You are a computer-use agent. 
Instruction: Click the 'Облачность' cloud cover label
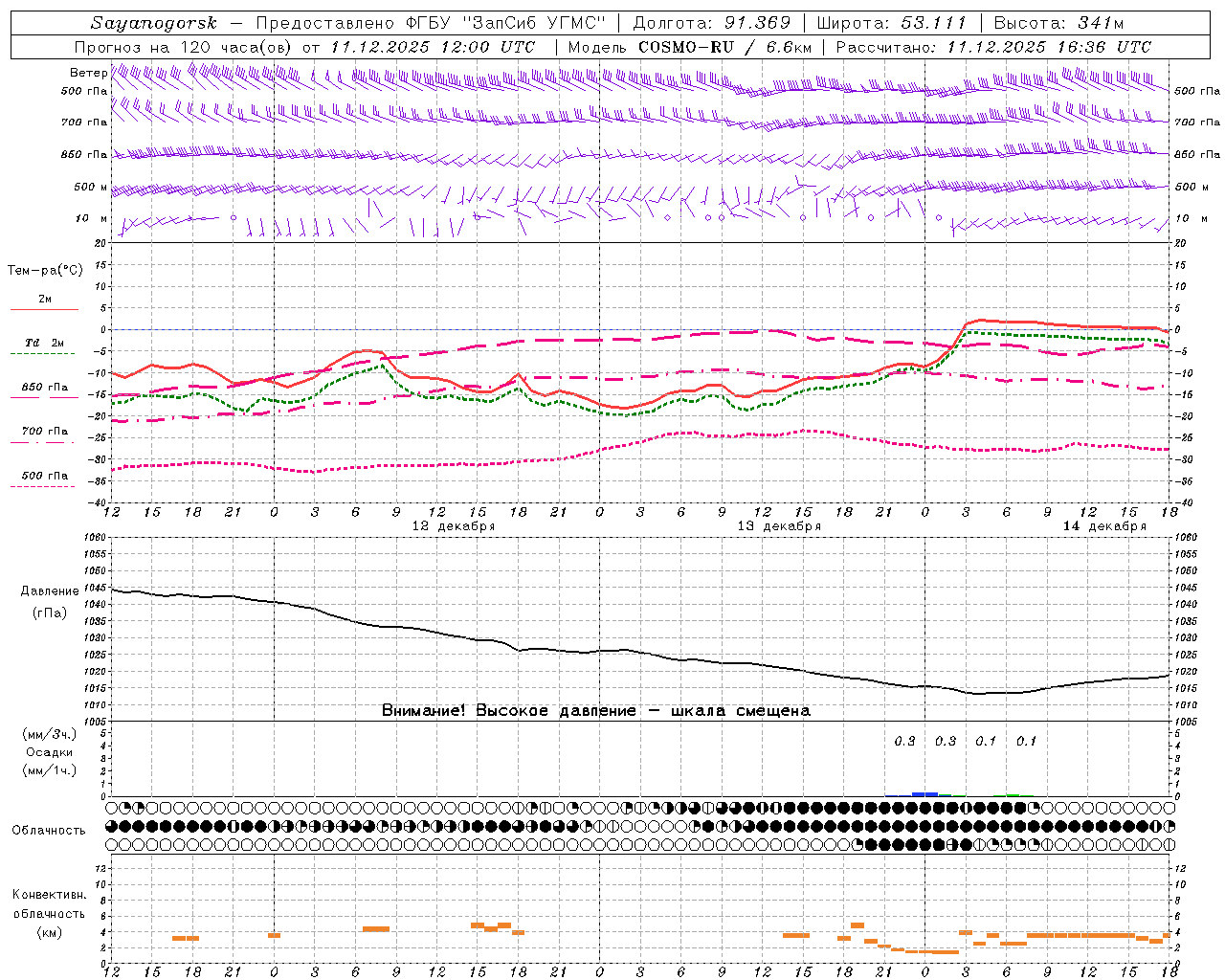(49, 831)
